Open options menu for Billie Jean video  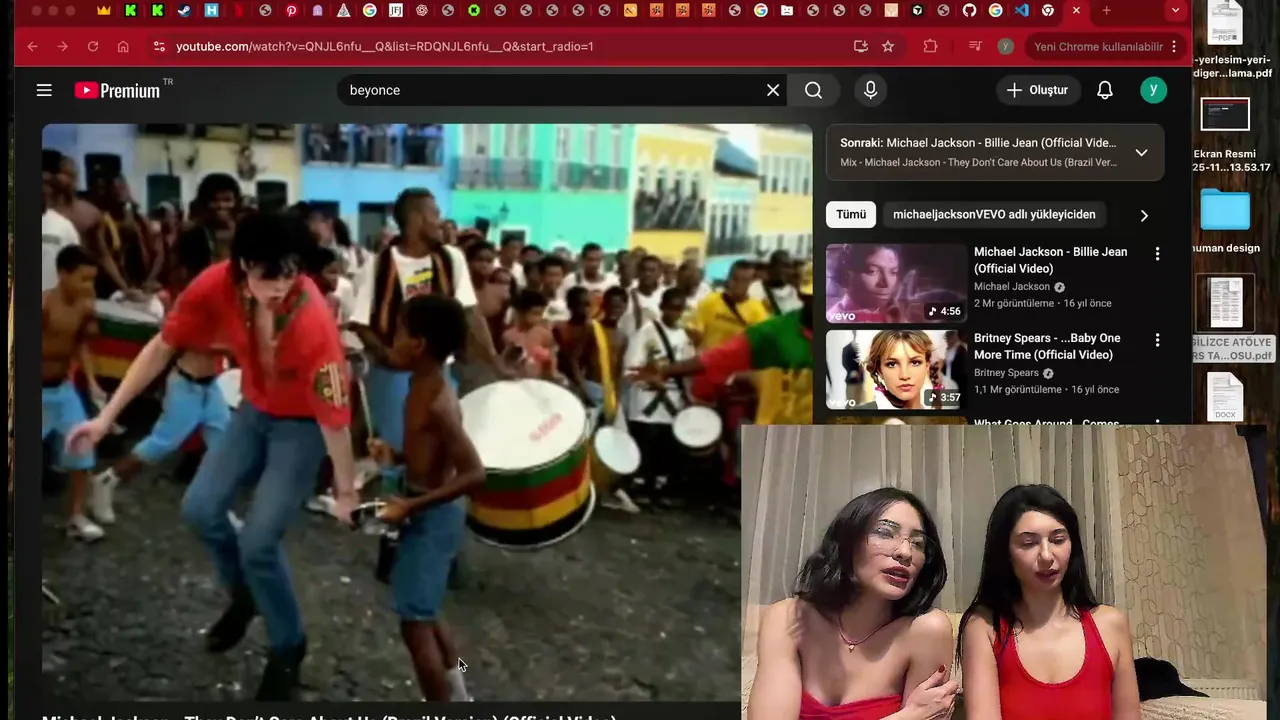point(1157,254)
